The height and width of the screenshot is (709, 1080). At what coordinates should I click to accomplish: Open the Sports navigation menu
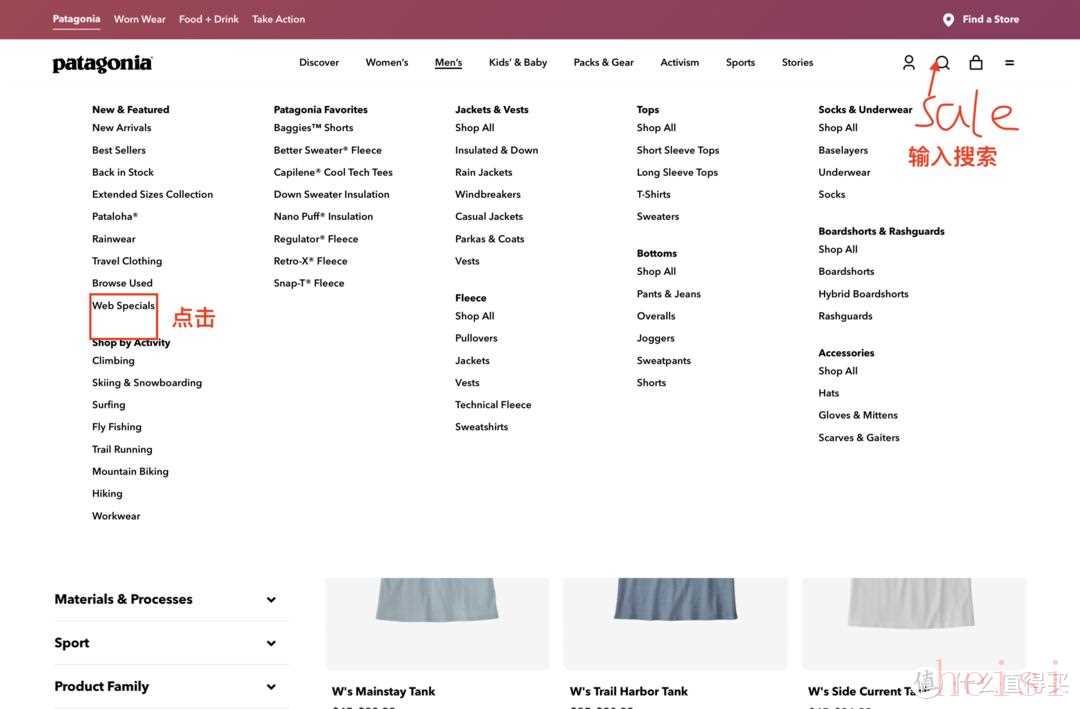pyautogui.click(x=740, y=62)
